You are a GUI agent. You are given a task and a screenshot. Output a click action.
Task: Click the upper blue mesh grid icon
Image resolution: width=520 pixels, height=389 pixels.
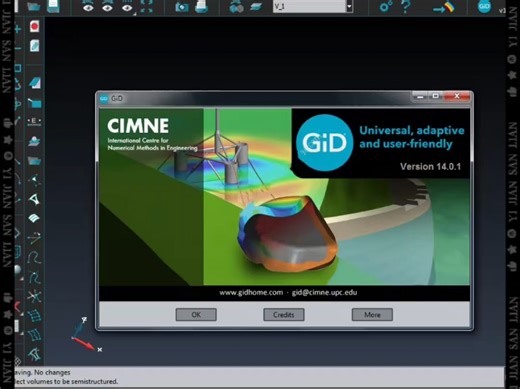coord(34,315)
